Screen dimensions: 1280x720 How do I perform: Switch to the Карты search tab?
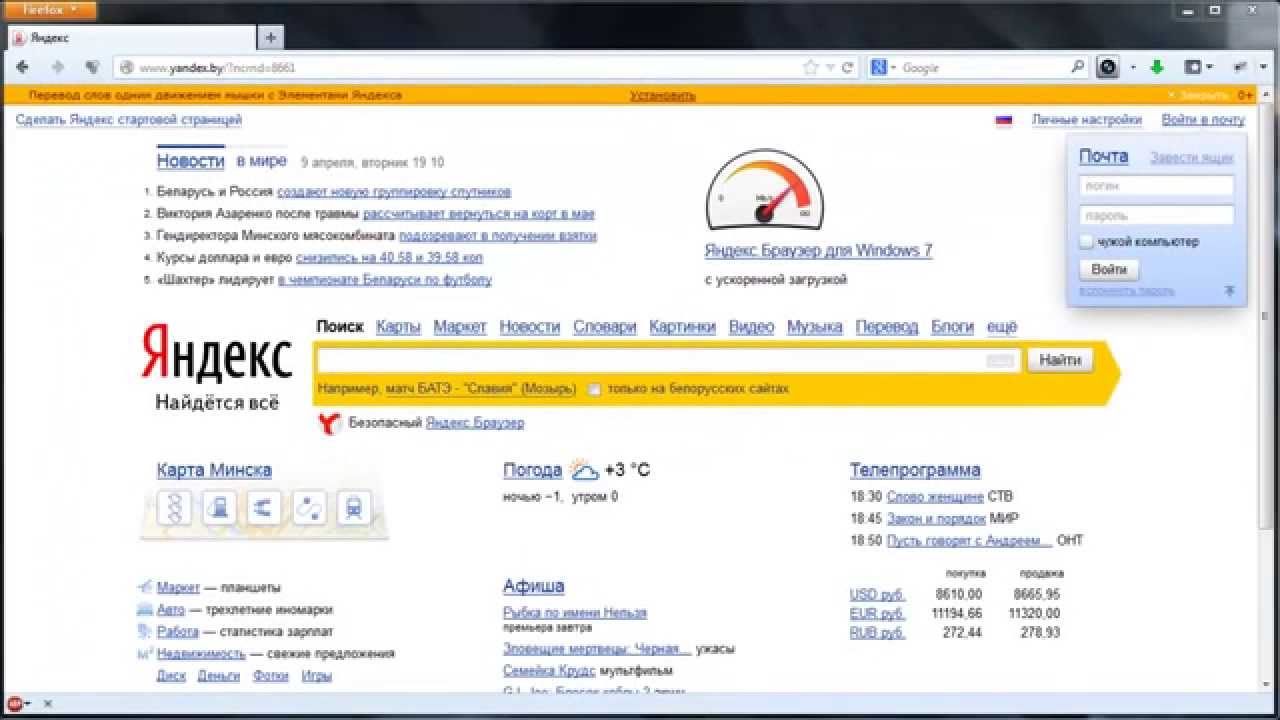coord(398,327)
